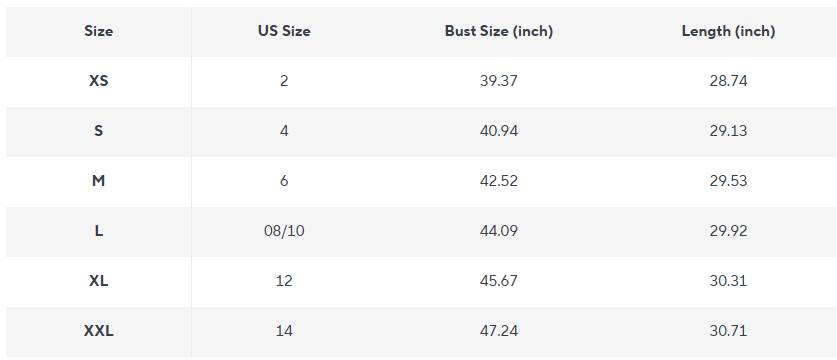
Task: Click the Size column header
Action: click(x=99, y=32)
